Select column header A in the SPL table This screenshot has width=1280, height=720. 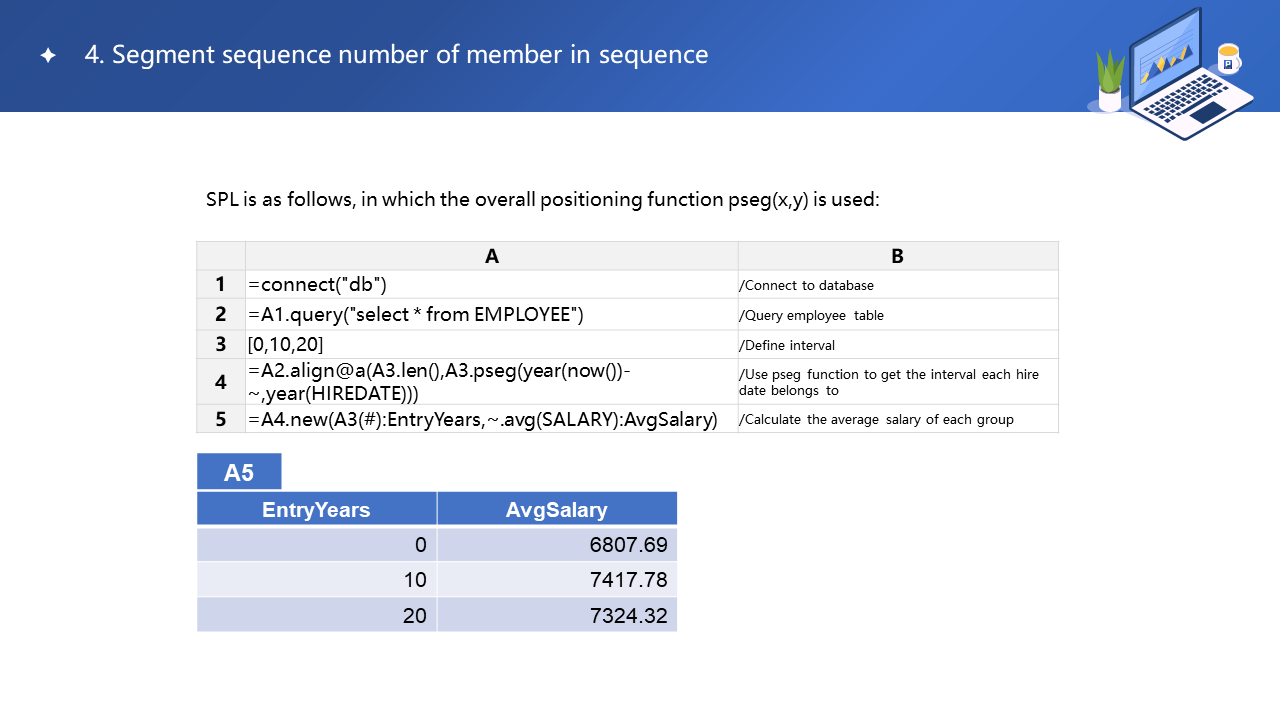(x=491, y=256)
